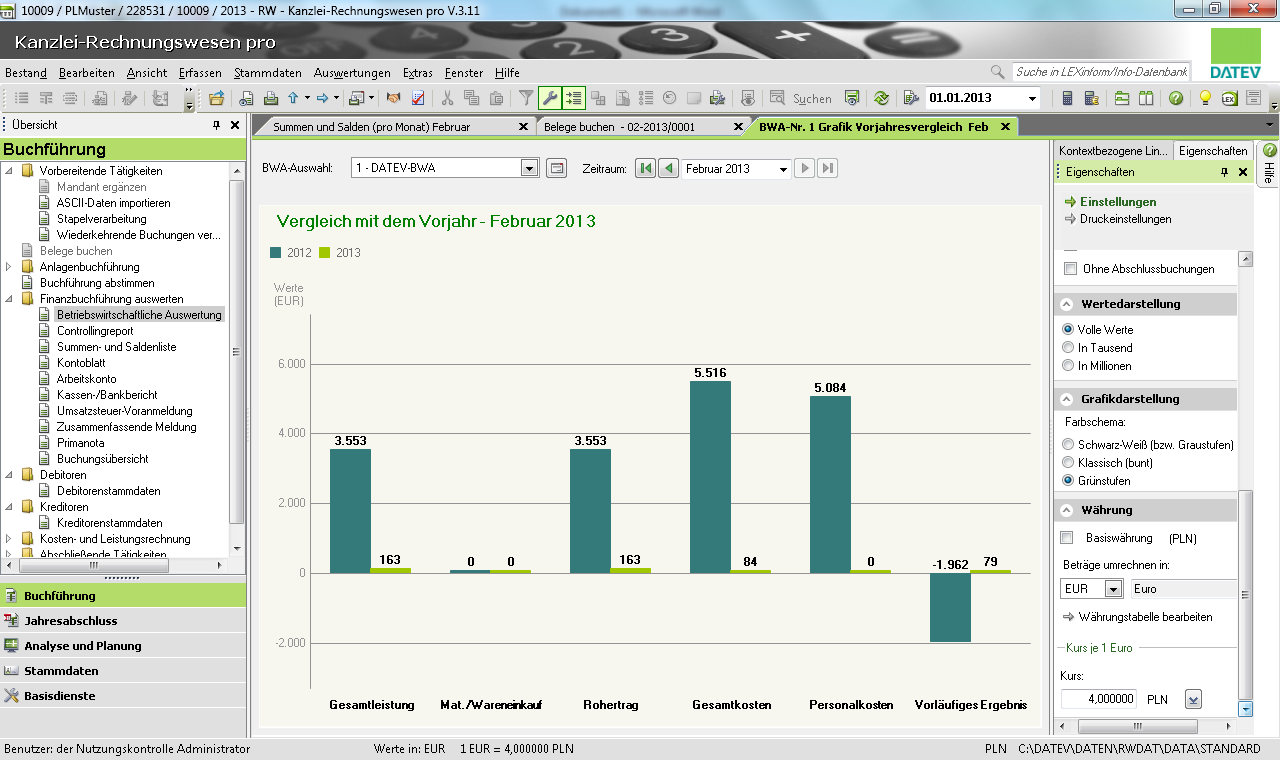
Task: Go to previous period arrow
Action: pyautogui.click(x=668, y=168)
